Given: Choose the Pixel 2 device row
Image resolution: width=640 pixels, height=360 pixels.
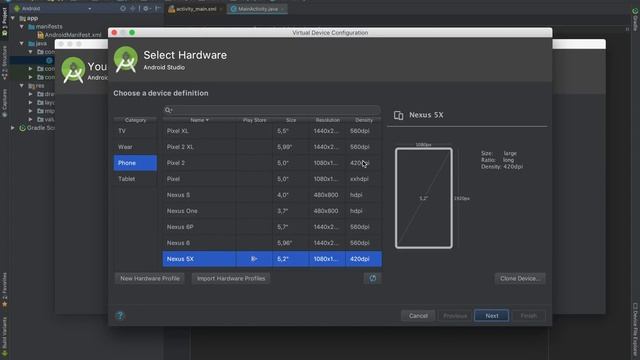Looking at the screenshot, I should point(272,163).
